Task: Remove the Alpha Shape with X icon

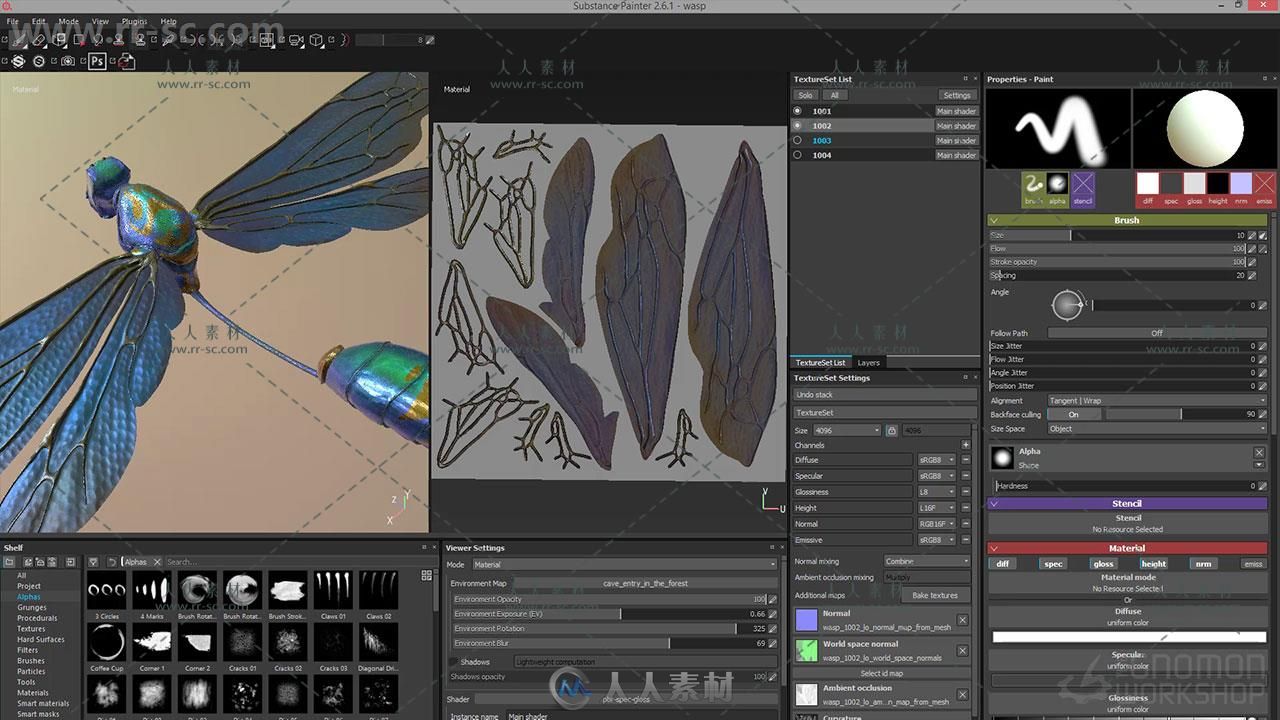Action: click(x=1259, y=452)
